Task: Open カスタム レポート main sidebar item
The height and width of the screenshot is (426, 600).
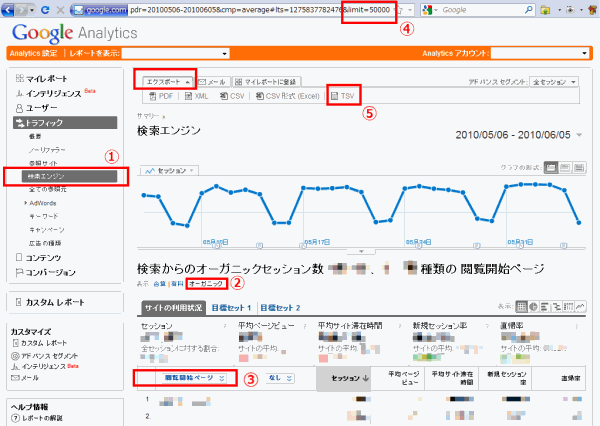Action: coord(50,302)
